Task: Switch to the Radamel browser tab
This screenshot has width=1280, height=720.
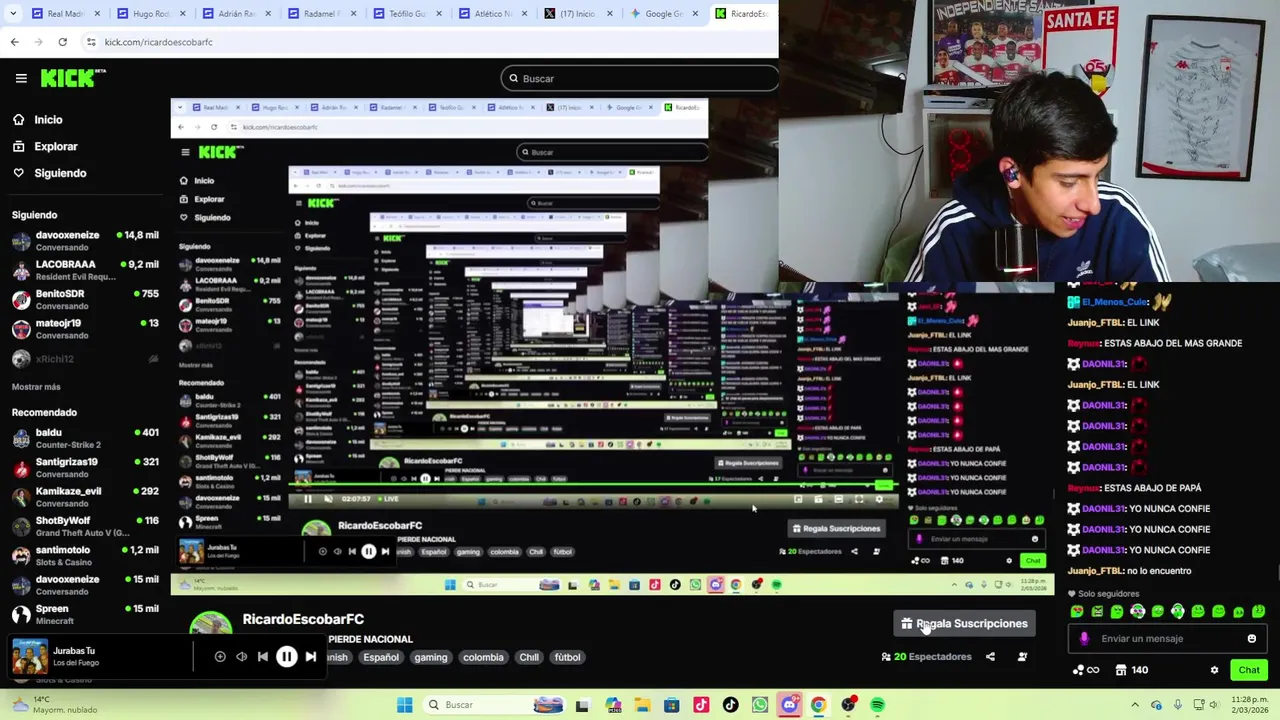Action: (x=321, y=14)
